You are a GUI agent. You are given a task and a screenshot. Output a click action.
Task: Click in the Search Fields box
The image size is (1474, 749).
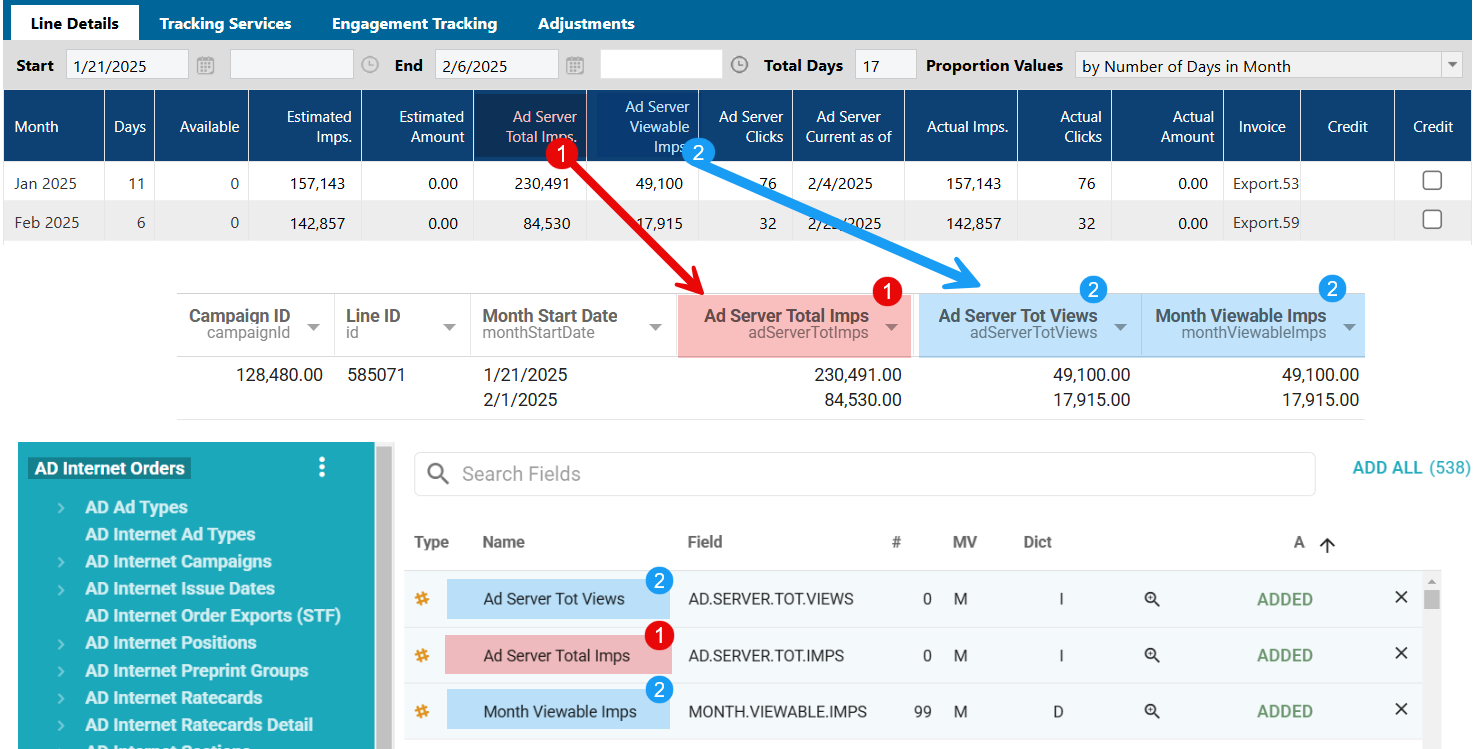click(865, 474)
